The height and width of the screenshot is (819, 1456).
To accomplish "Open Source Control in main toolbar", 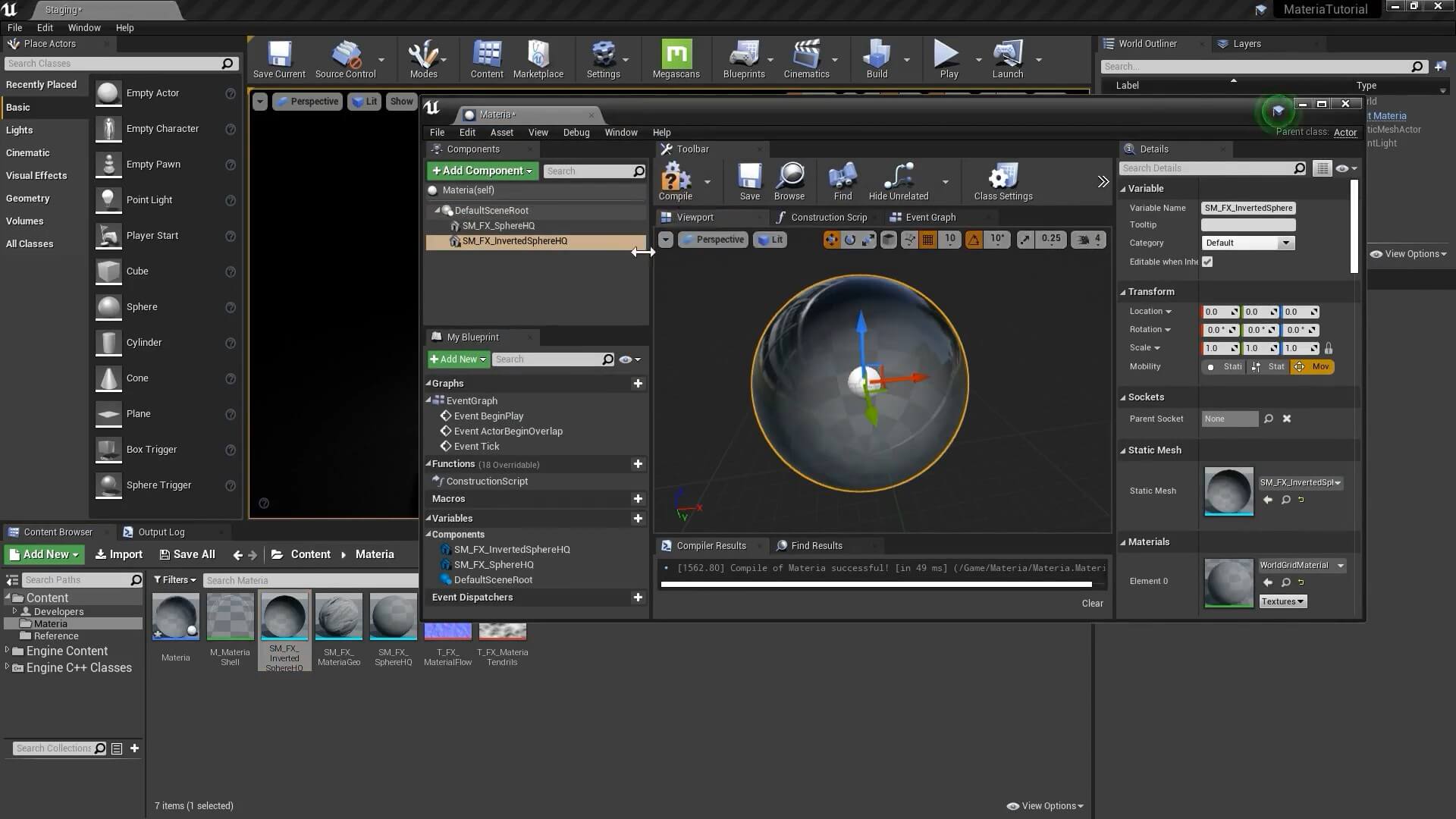I will 345,59.
